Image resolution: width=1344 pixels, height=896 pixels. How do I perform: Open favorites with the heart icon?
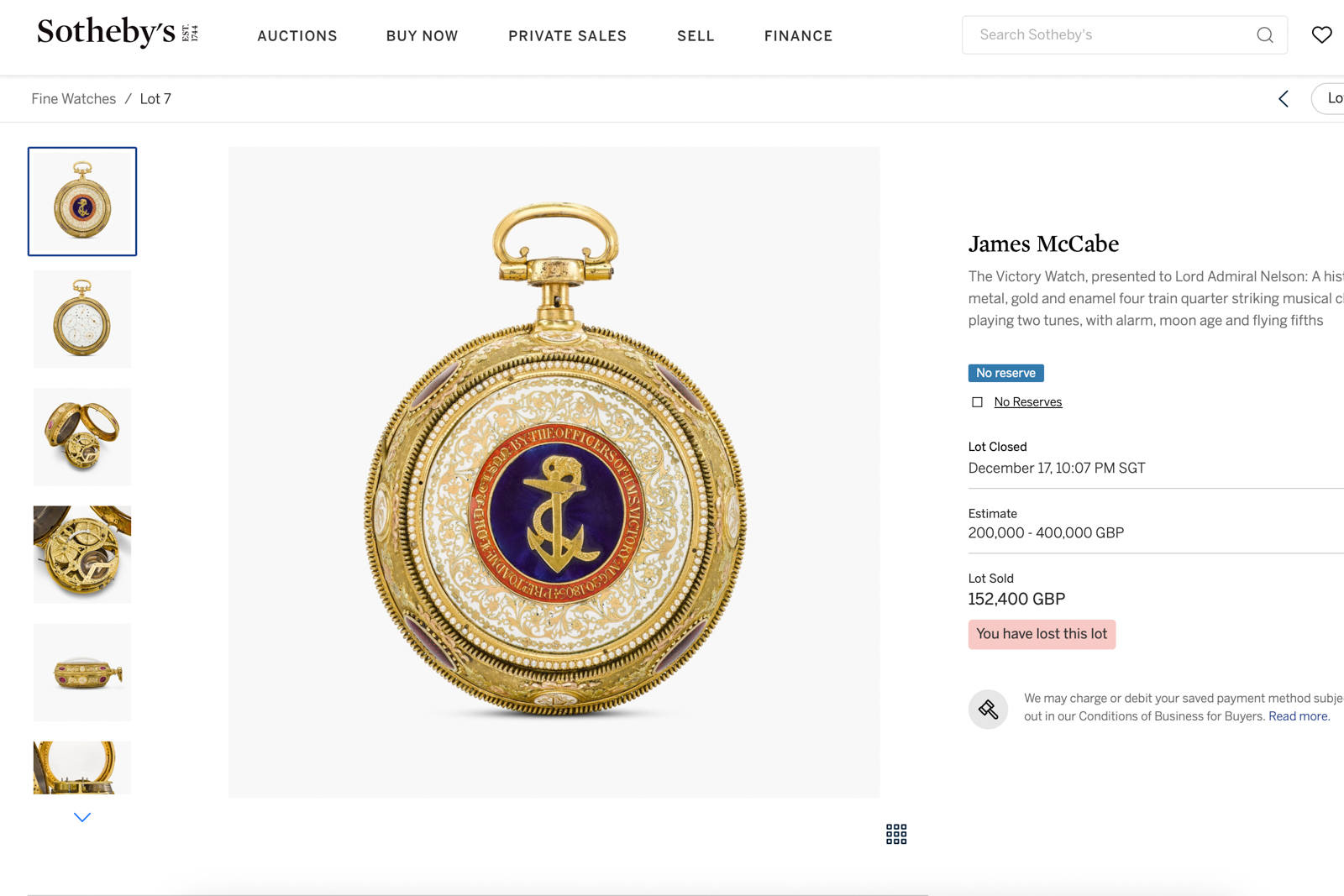tap(1321, 35)
